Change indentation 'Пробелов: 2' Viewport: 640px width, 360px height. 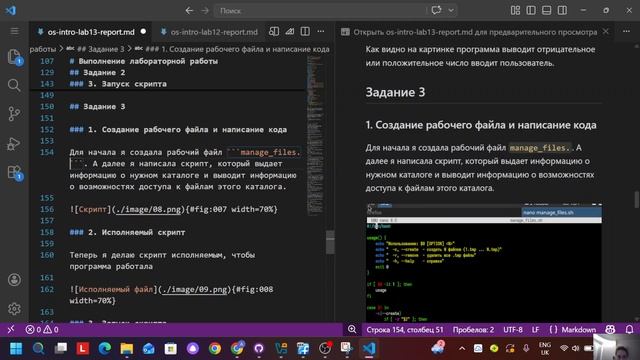pyautogui.click(x=473, y=329)
